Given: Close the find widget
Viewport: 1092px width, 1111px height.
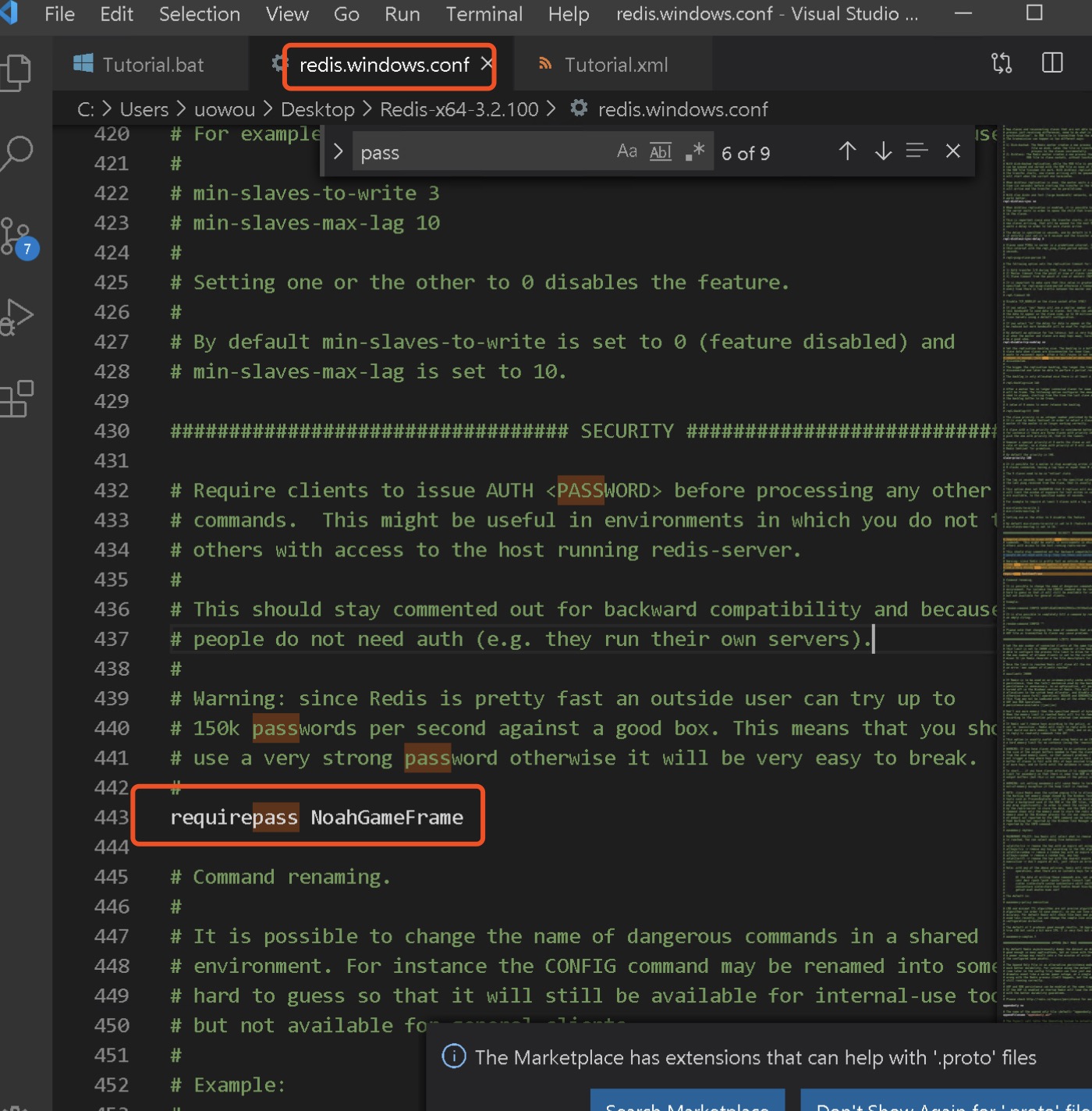Looking at the screenshot, I should click(953, 151).
